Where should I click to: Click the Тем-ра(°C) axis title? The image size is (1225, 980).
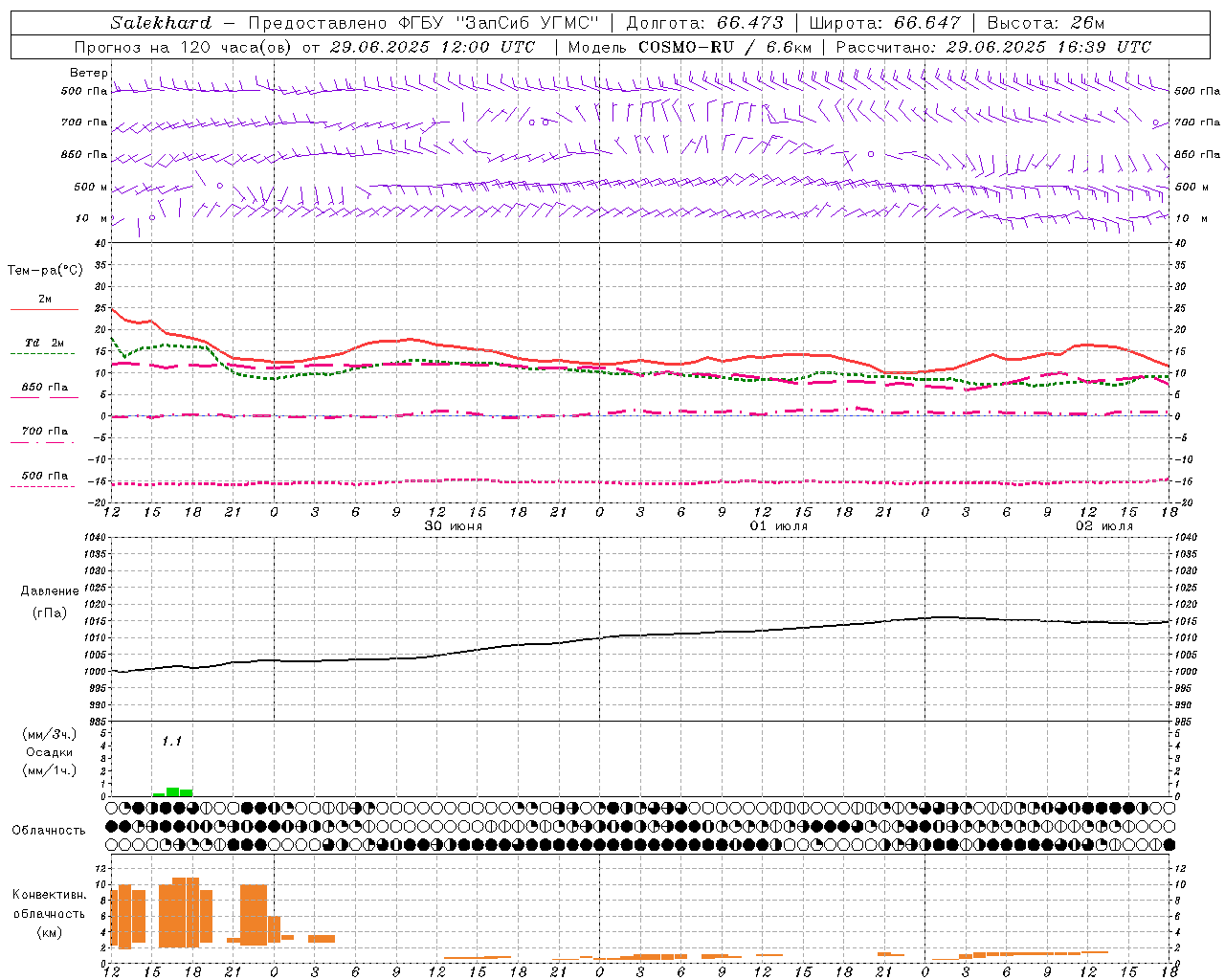45,271
